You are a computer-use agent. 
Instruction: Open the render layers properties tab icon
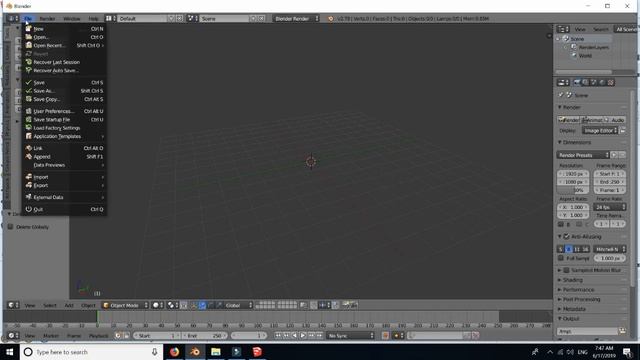point(586,82)
